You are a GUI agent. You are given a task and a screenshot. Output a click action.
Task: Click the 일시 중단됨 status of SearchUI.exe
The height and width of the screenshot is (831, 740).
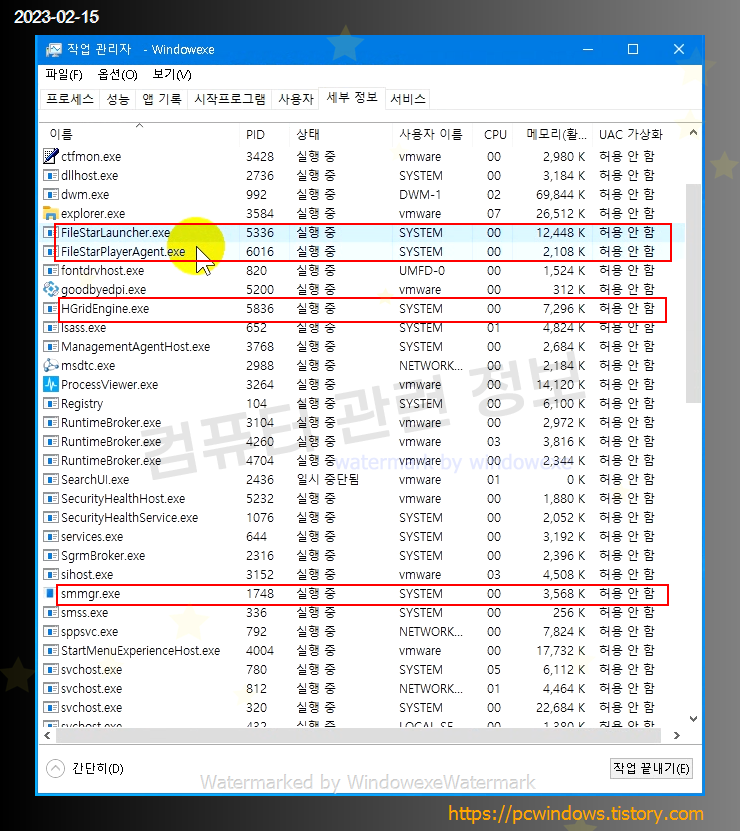328,480
